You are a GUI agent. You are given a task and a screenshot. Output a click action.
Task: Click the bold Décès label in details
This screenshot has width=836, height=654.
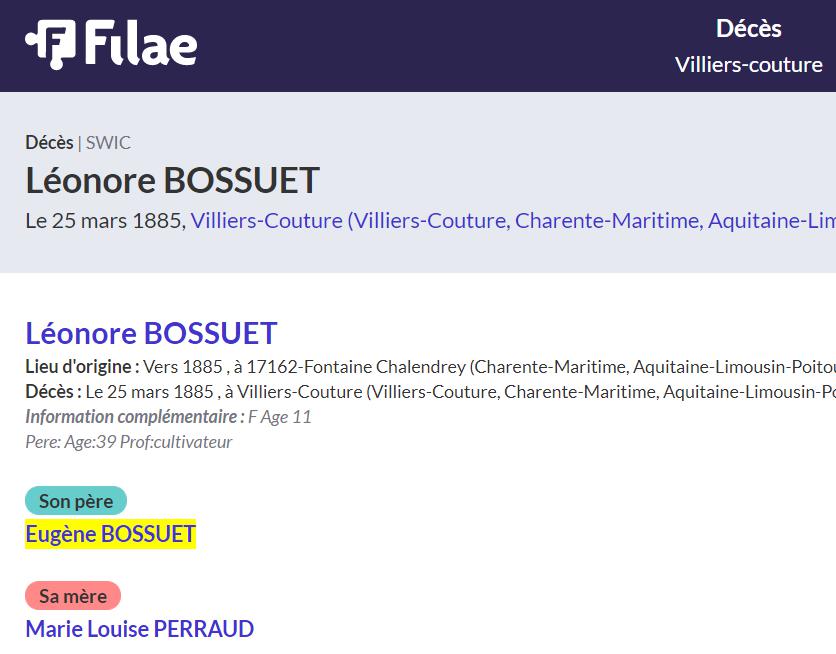[x=53, y=392]
